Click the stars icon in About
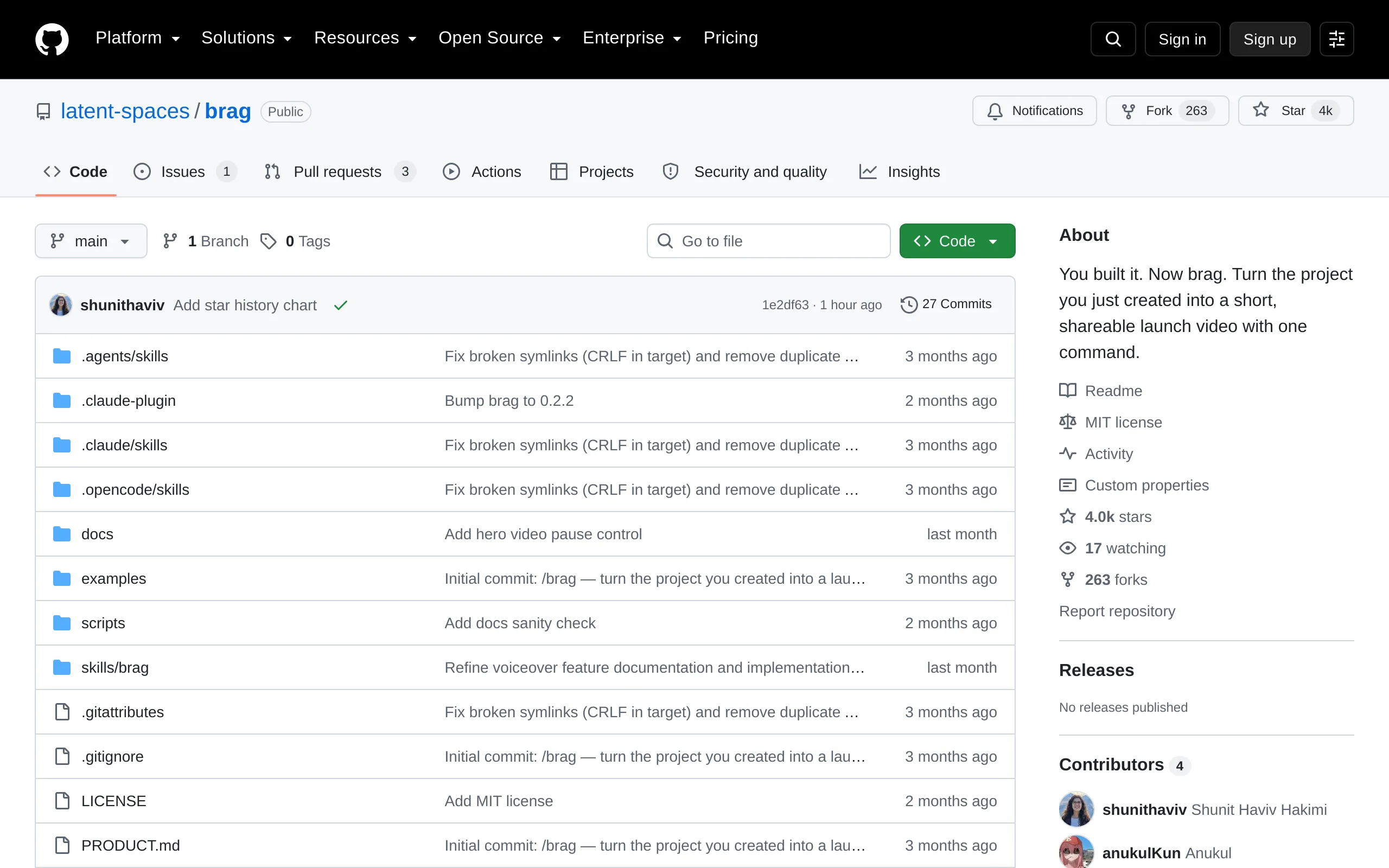The width and height of the screenshot is (1389, 868). tap(1067, 516)
